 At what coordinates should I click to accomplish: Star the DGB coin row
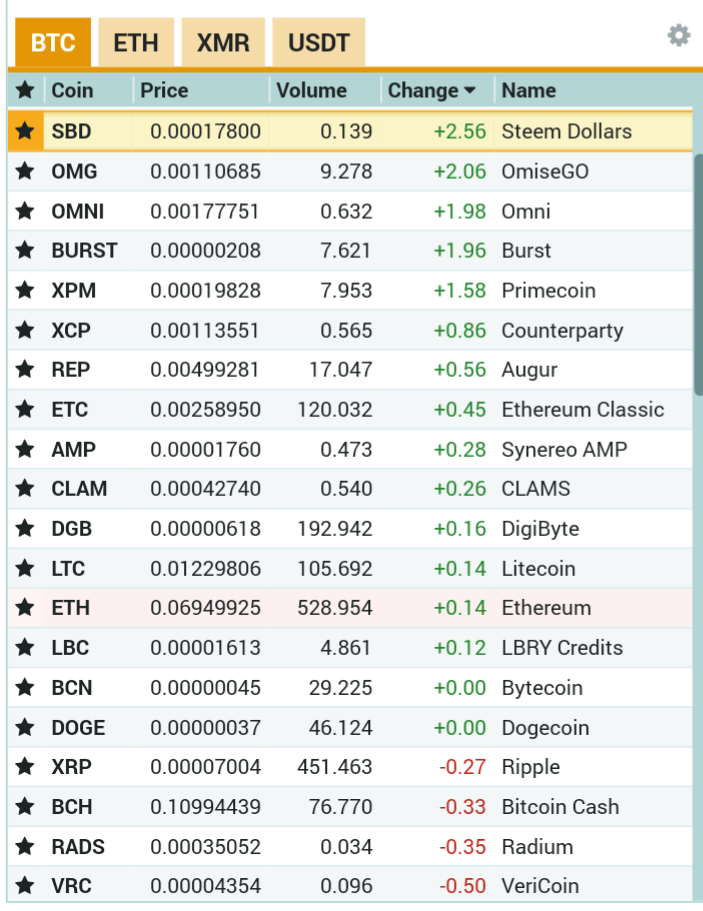pyautogui.click(x=25, y=529)
